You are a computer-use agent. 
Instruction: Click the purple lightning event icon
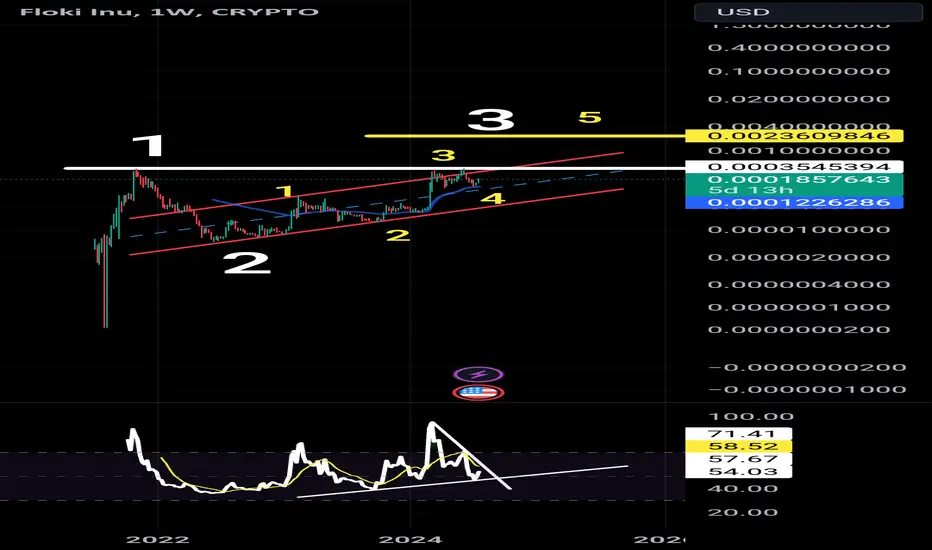point(478,374)
